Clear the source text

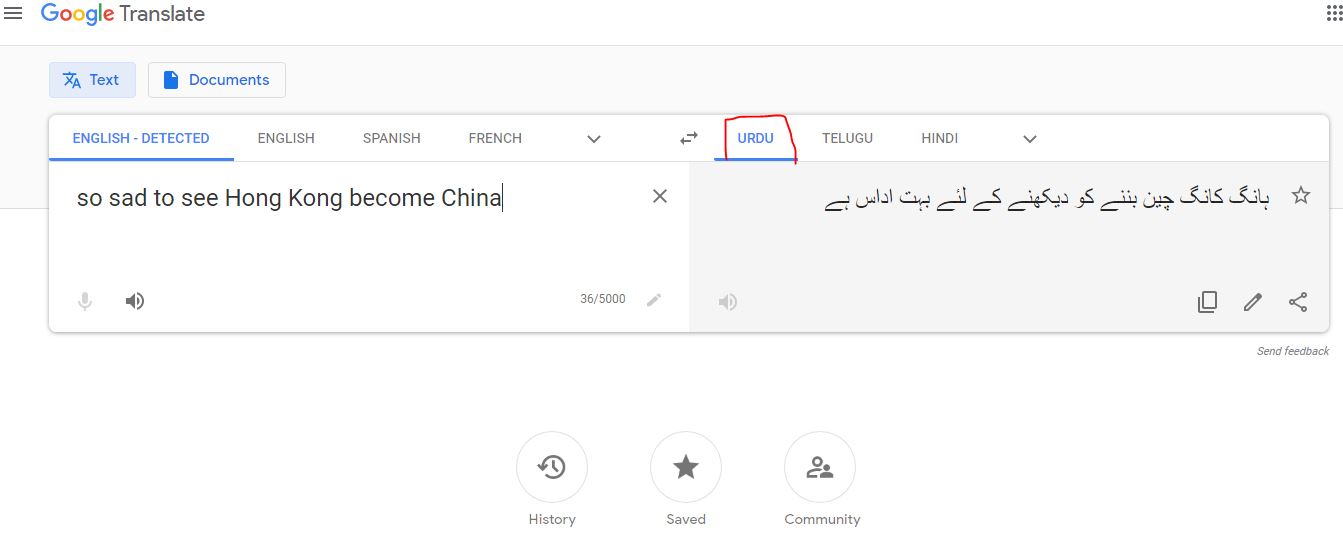[x=660, y=196]
